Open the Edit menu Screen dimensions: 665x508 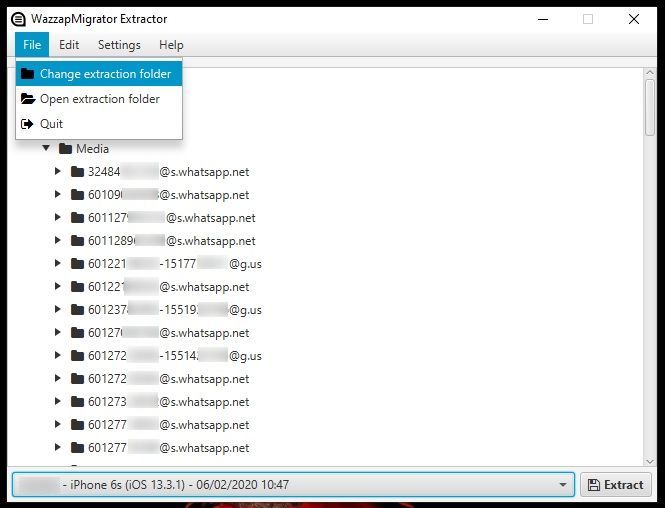click(x=69, y=45)
